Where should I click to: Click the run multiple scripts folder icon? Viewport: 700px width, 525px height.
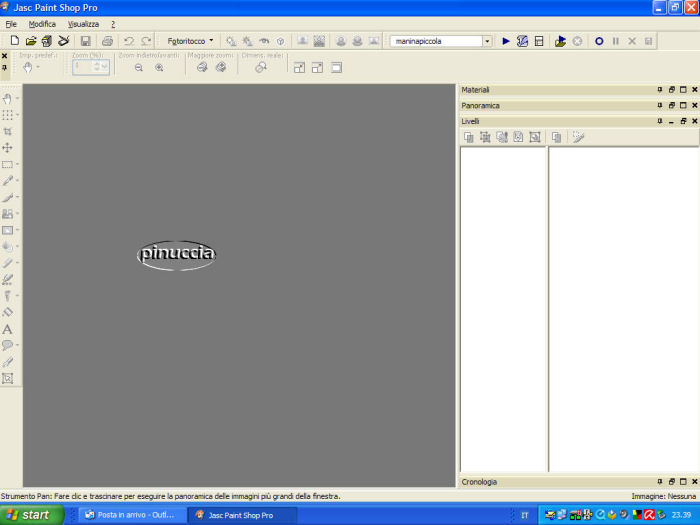click(x=560, y=41)
